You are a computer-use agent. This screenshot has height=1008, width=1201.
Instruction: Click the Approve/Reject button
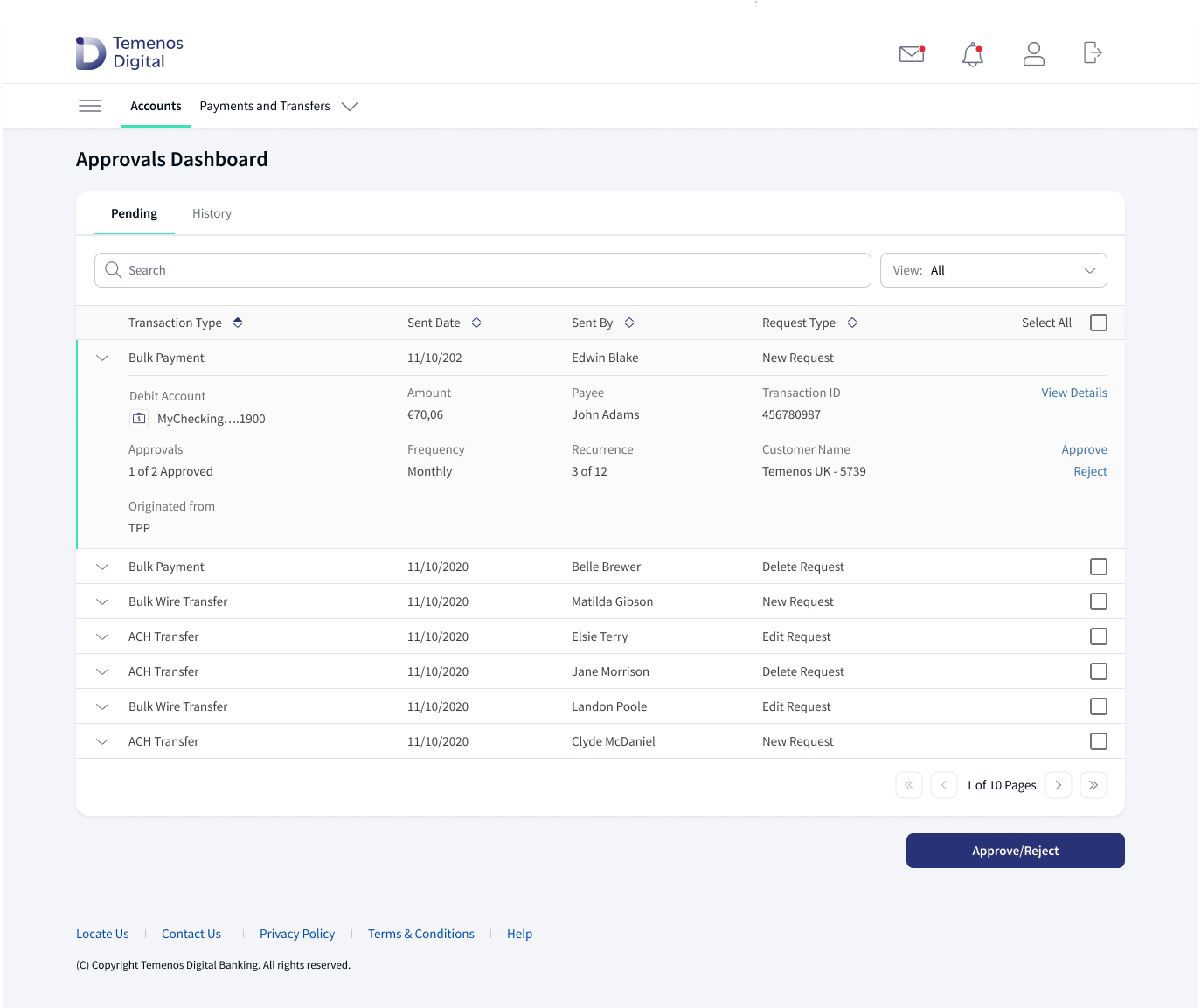click(1016, 851)
